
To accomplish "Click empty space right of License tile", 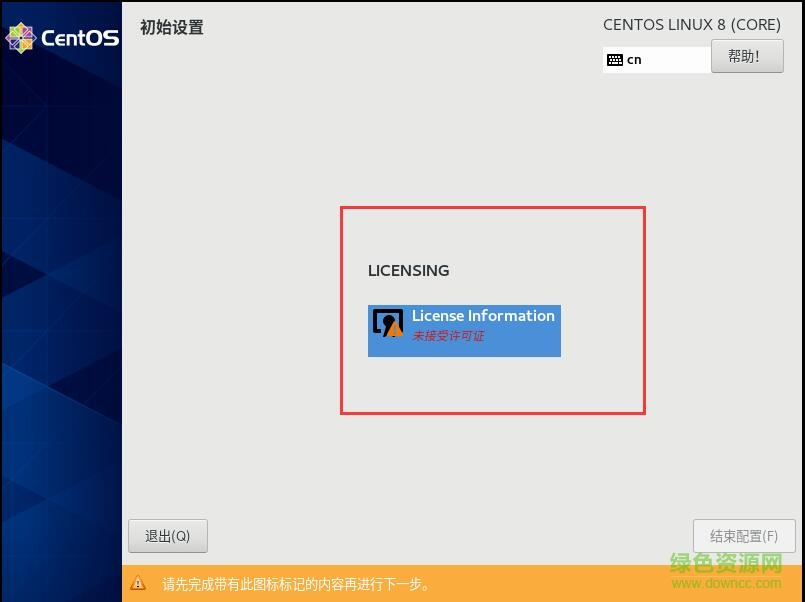I will pyautogui.click(x=600, y=330).
